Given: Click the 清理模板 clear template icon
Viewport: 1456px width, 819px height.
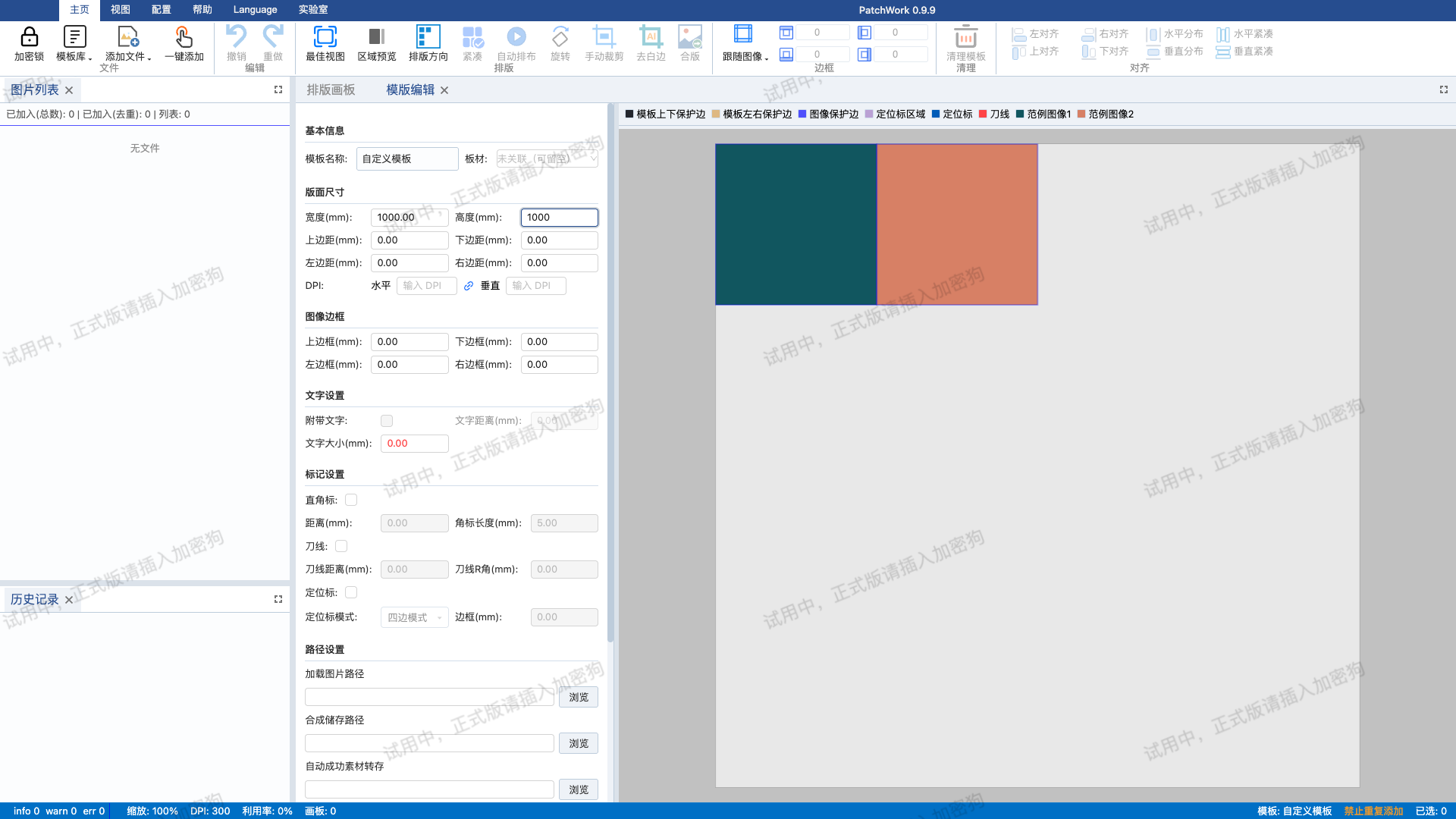Looking at the screenshot, I should 965,36.
